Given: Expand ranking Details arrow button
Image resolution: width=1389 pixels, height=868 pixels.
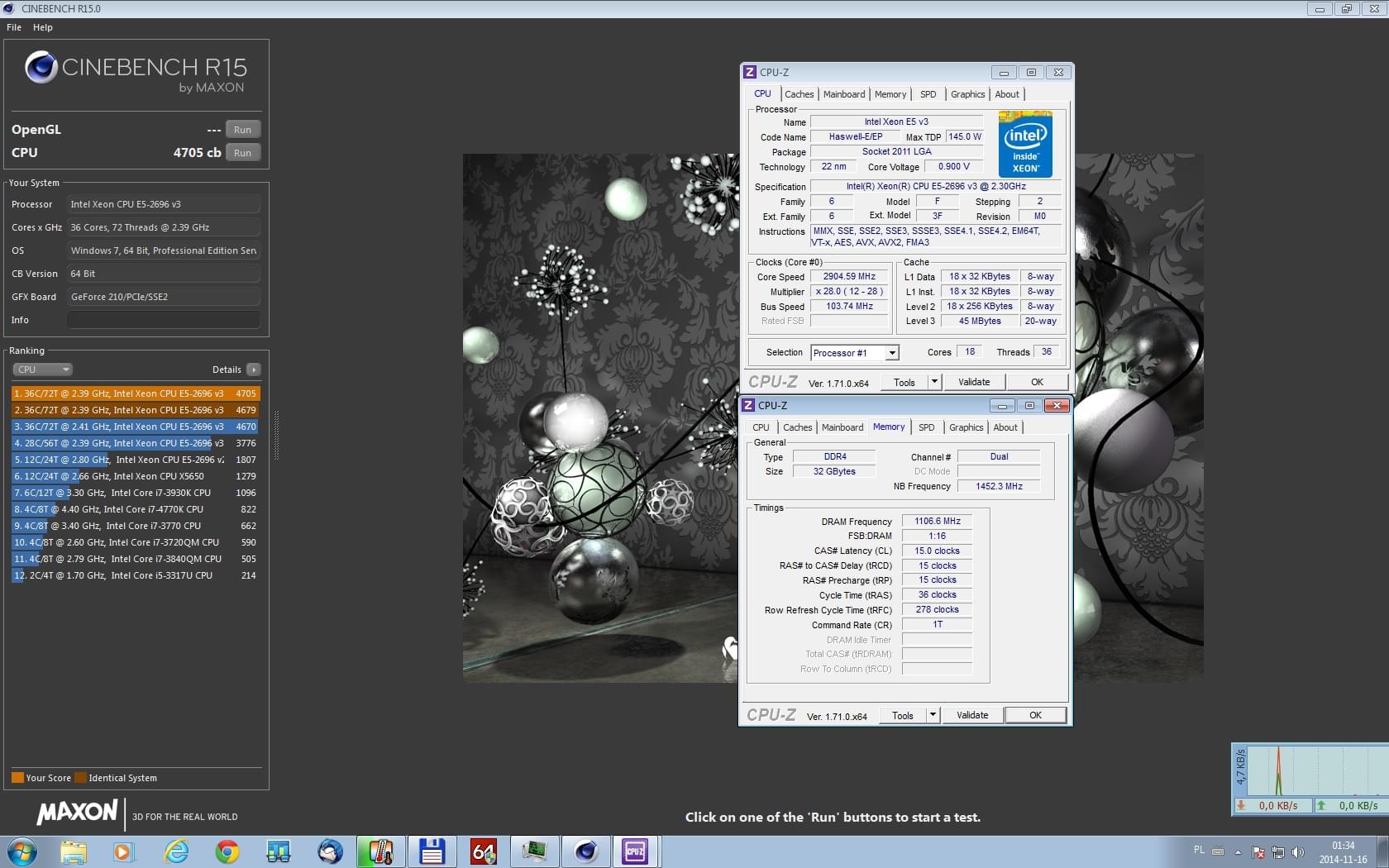Looking at the screenshot, I should [x=254, y=370].
